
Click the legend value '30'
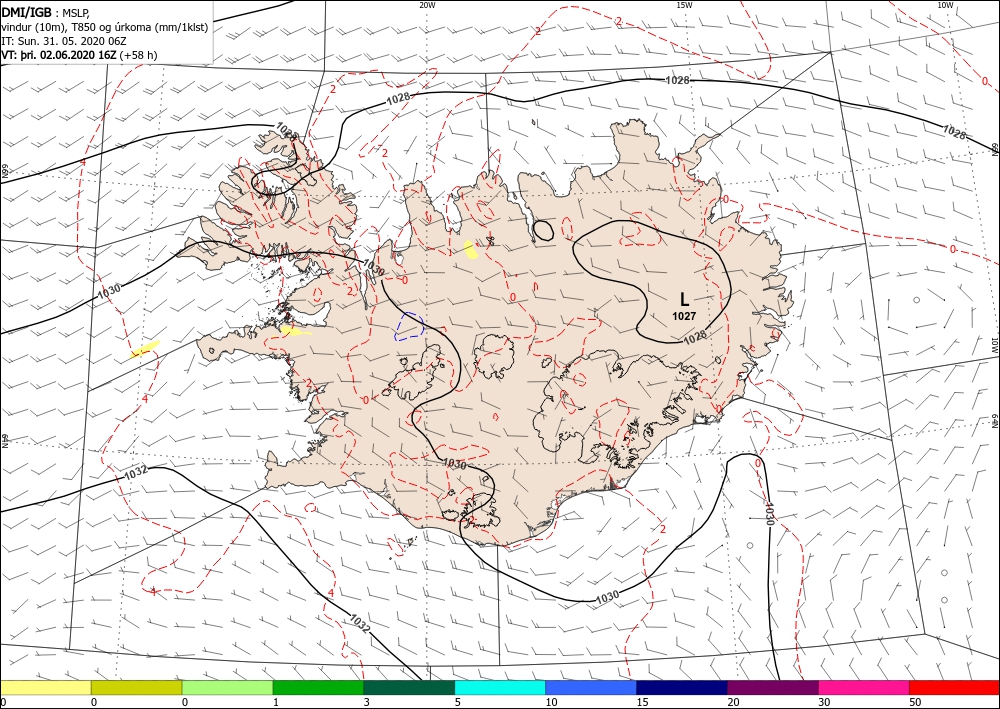pos(824,702)
